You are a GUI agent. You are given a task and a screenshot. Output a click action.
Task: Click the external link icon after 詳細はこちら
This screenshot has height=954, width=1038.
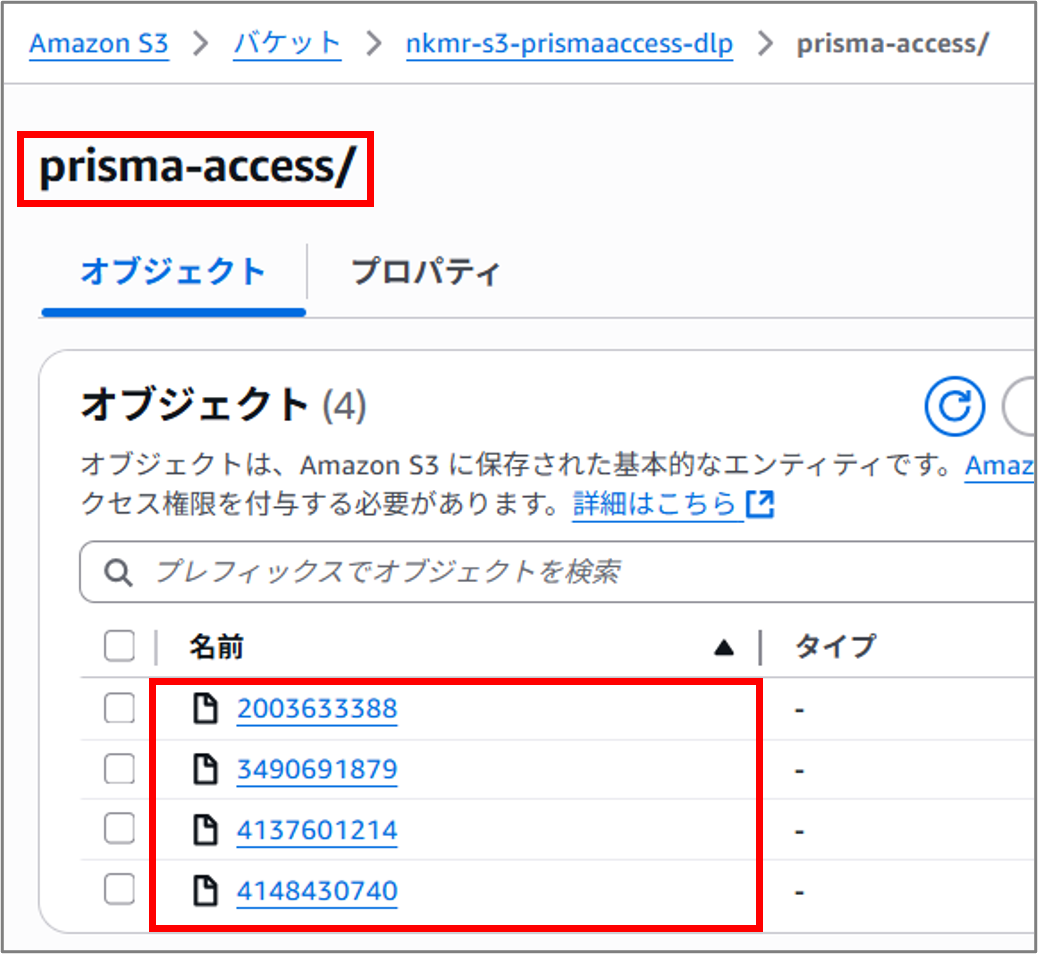click(761, 504)
